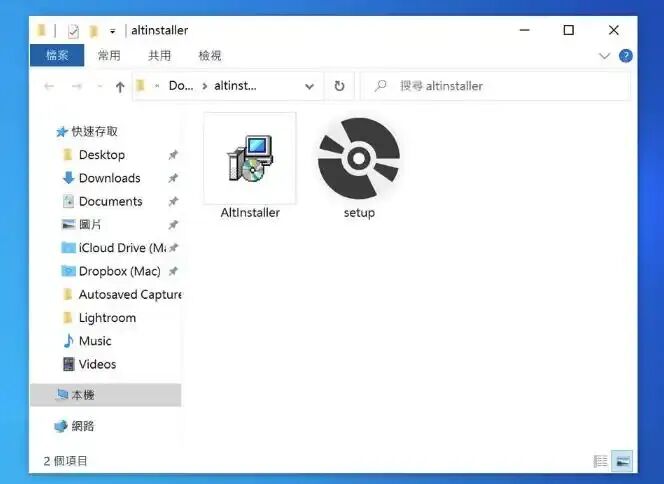Open the 檔案 file menu tab

(x=57, y=55)
